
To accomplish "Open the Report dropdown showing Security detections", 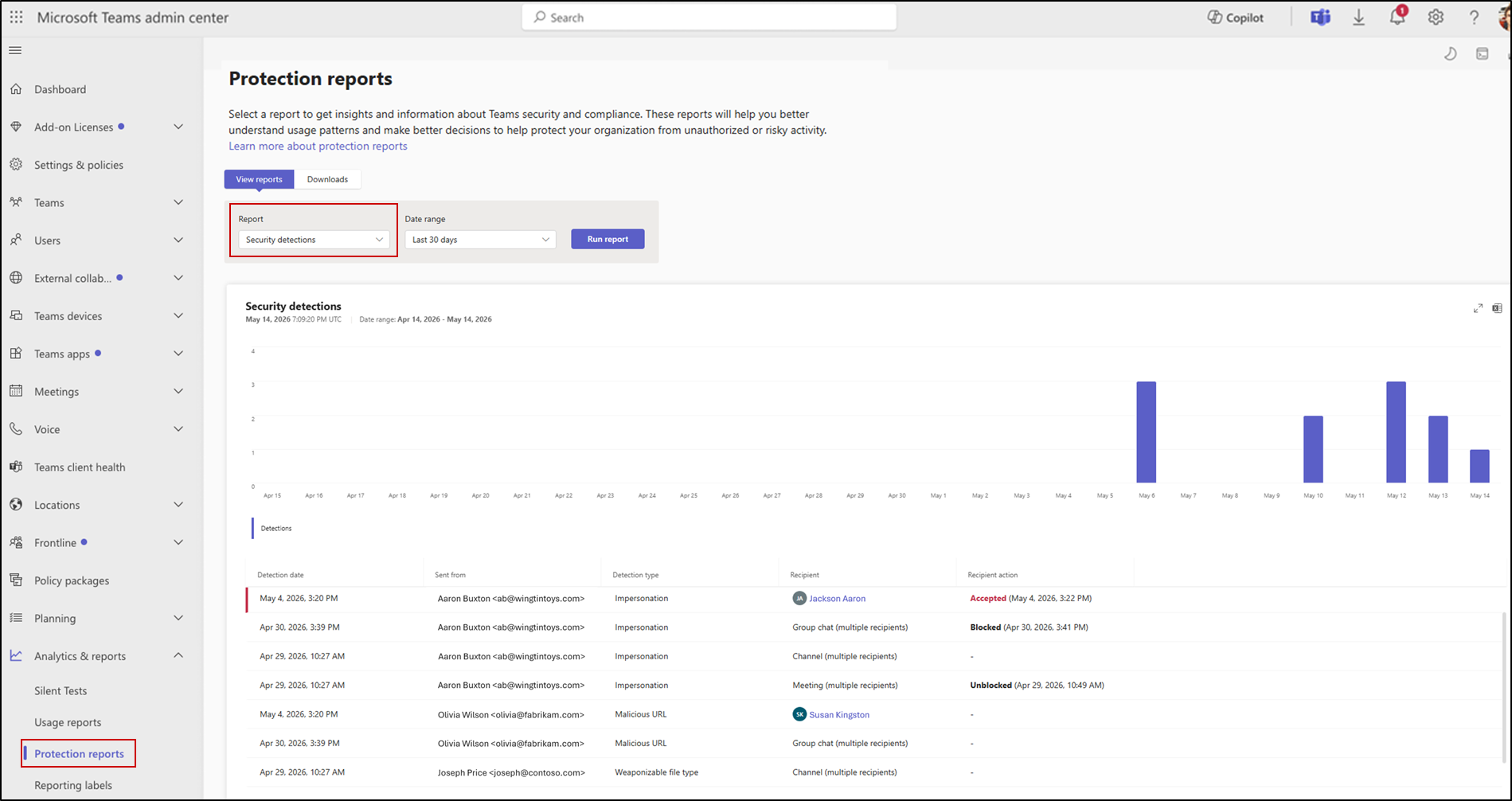I will [314, 240].
